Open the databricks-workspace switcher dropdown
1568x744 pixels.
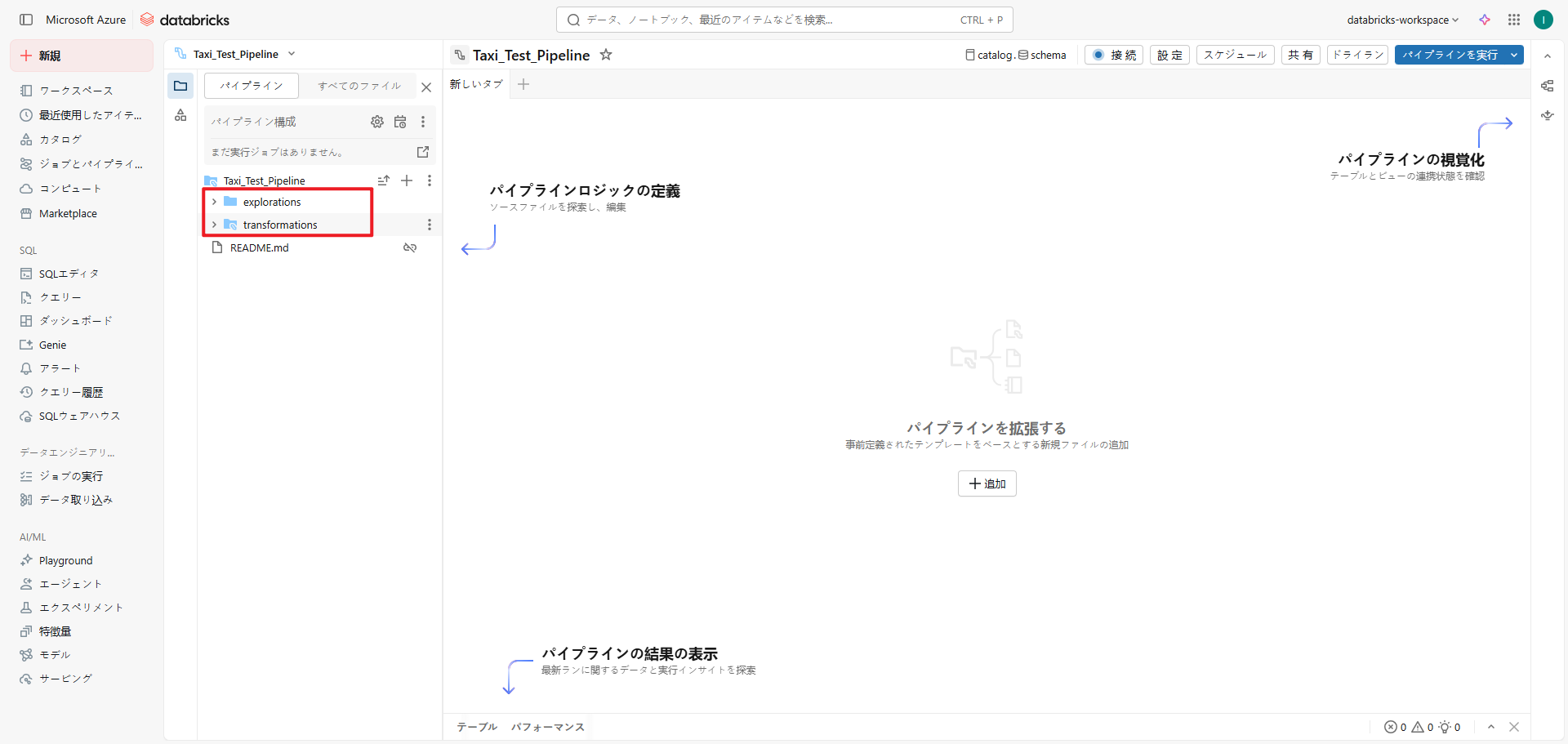click(1402, 20)
